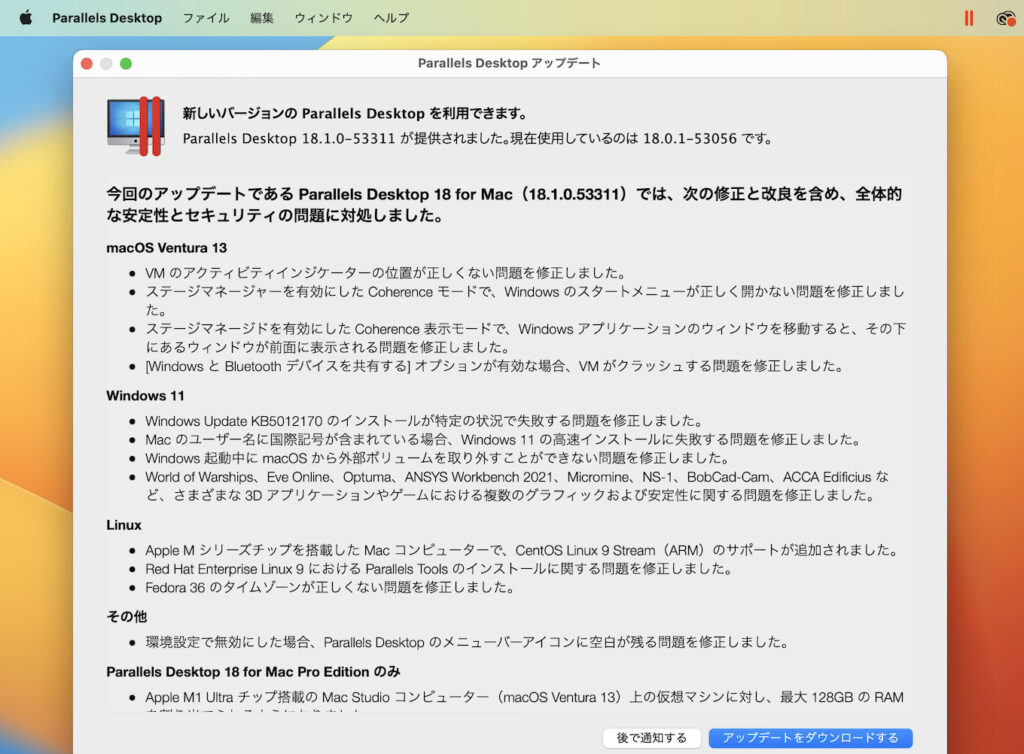
Task: Open the ウィンドウ menu
Action: click(x=323, y=18)
